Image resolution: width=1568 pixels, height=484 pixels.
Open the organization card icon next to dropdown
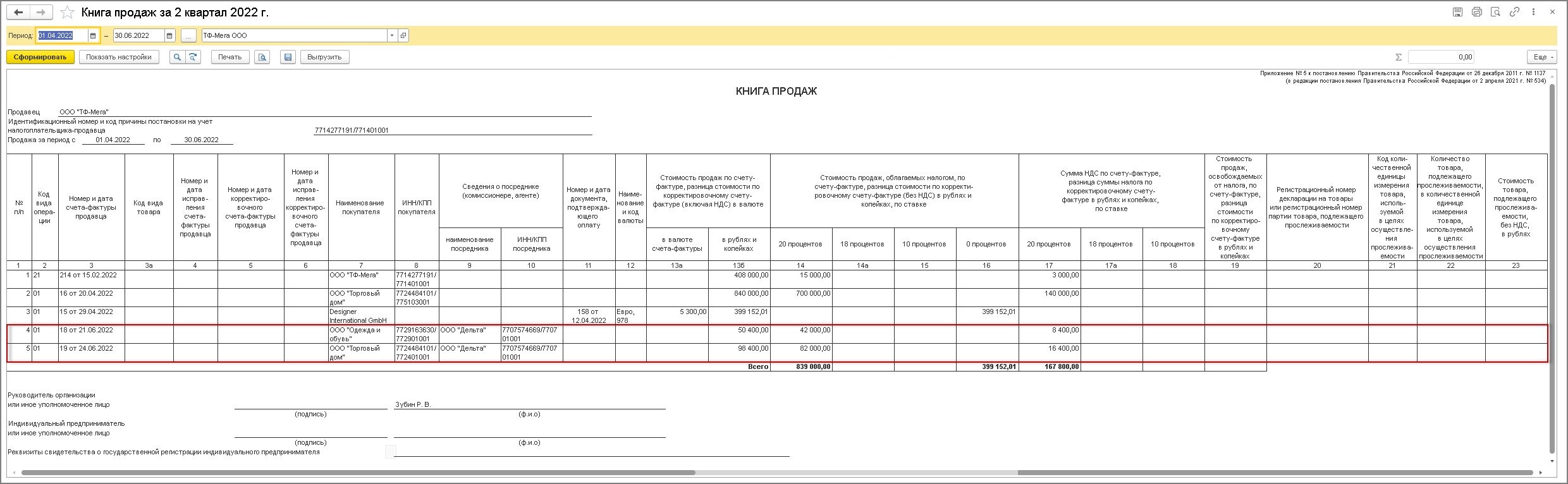pyautogui.click(x=403, y=36)
